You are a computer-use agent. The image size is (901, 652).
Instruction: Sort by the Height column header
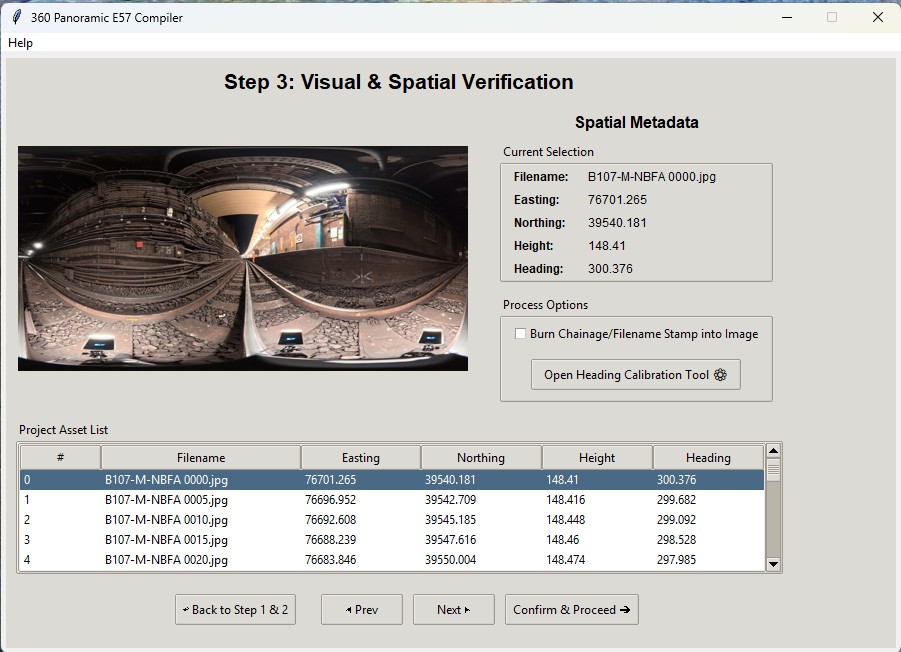(597, 458)
